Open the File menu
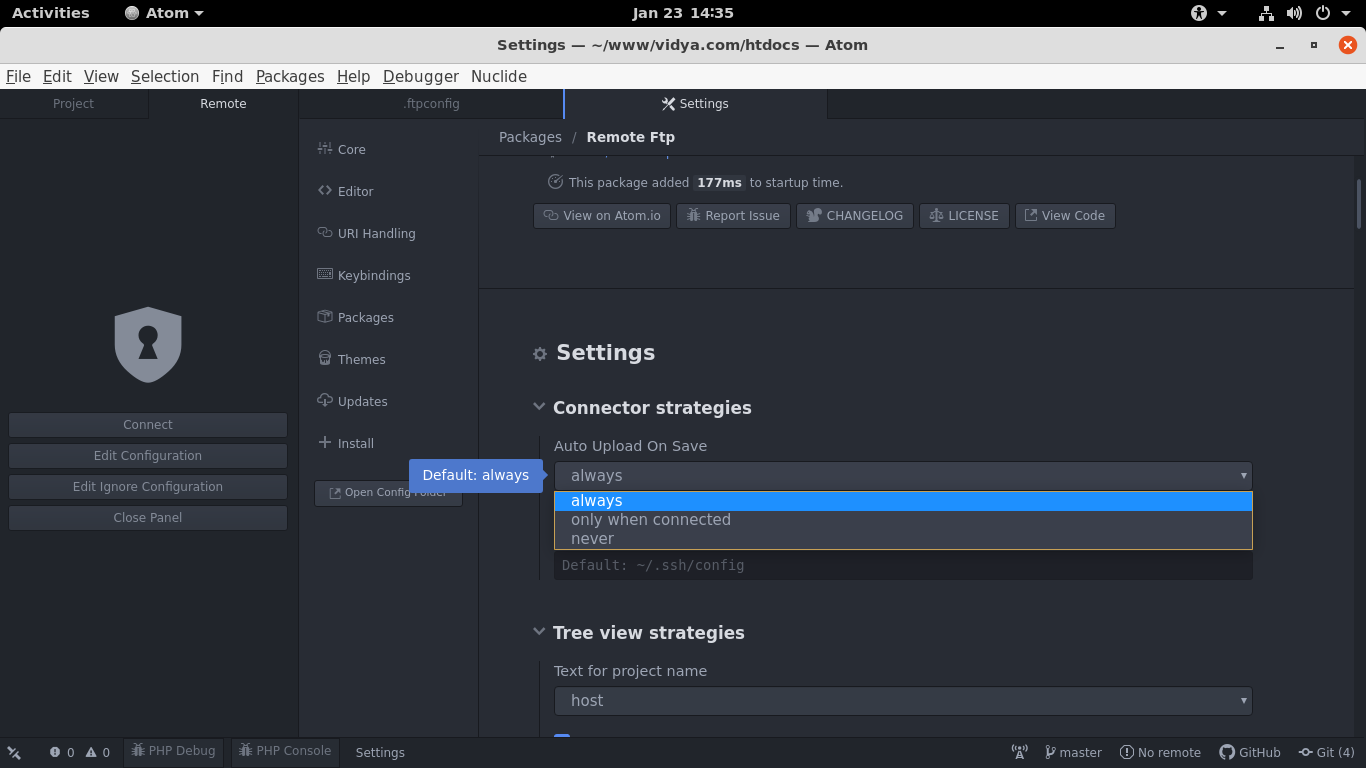This screenshot has height=768, width=1366. [x=18, y=76]
